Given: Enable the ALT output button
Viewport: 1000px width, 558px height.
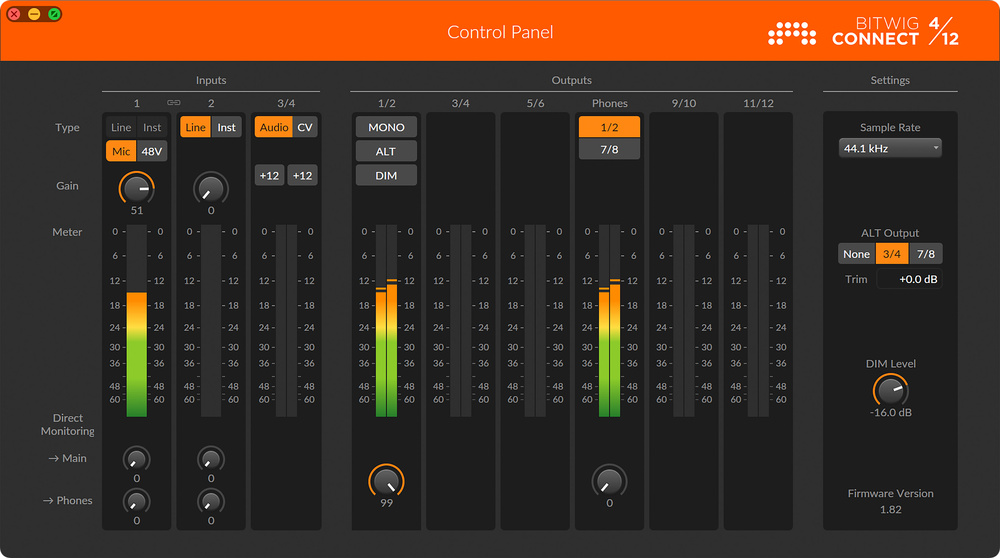Looking at the screenshot, I should (x=386, y=151).
